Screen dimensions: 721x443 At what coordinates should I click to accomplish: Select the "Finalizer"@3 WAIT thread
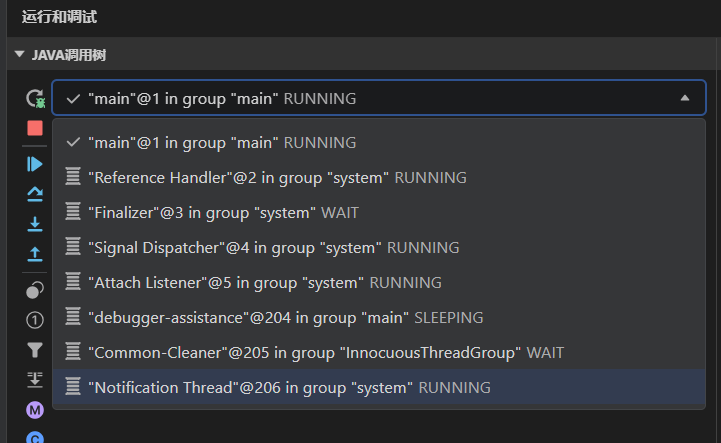[379, 213]
